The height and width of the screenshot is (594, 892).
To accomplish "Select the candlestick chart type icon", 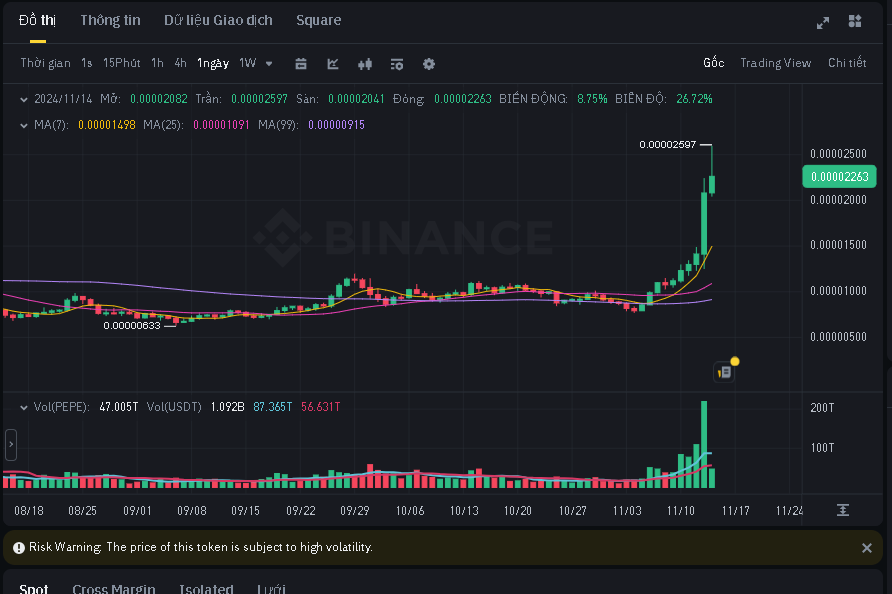I will (x=365, y=64).
